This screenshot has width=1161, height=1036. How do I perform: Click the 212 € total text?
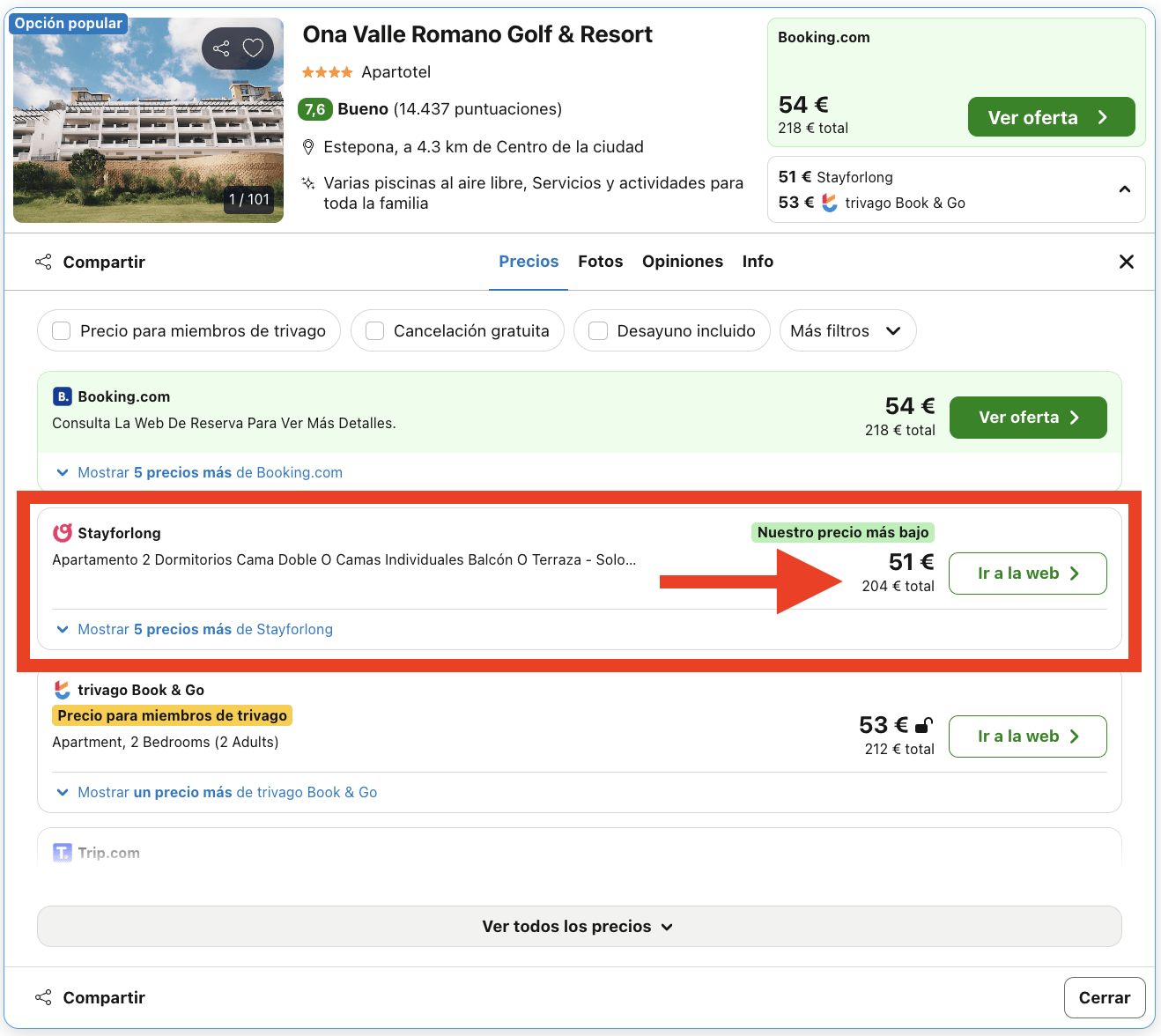[899, 749]
